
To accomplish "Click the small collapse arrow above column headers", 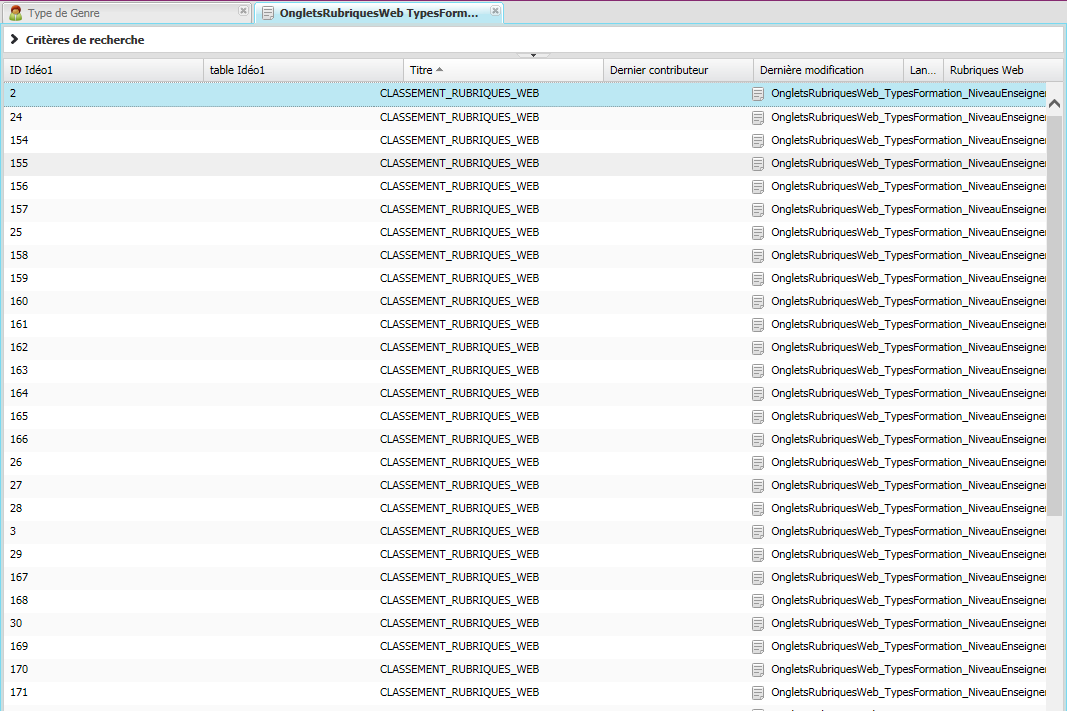I will coord(533,55).
